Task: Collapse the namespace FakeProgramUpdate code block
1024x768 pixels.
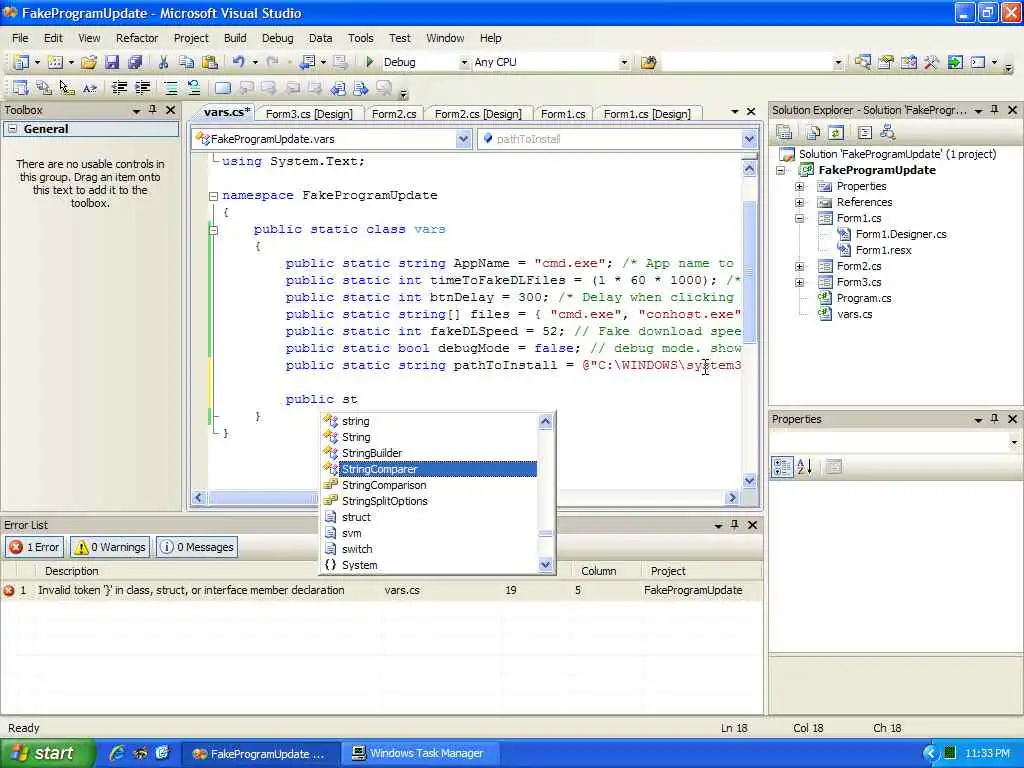Action: [213, 195]
